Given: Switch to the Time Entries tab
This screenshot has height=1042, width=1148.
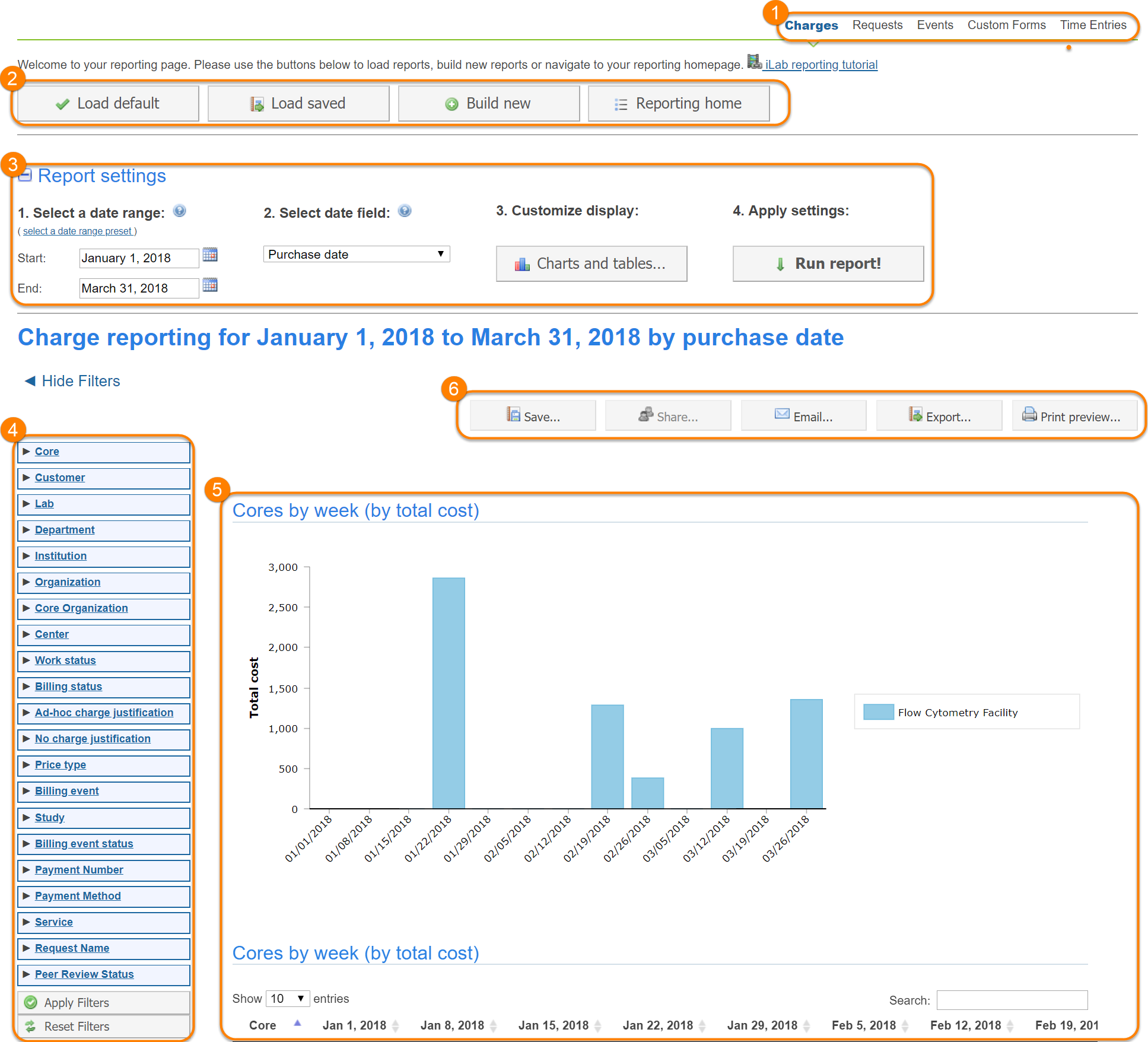Looking at the screenshot, I should click(1093, 25).
